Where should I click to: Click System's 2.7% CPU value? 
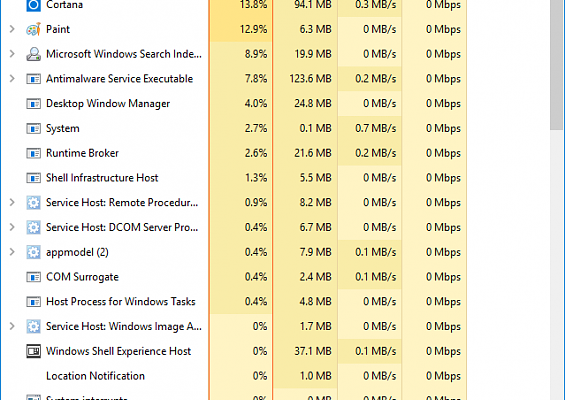(256, 128)
